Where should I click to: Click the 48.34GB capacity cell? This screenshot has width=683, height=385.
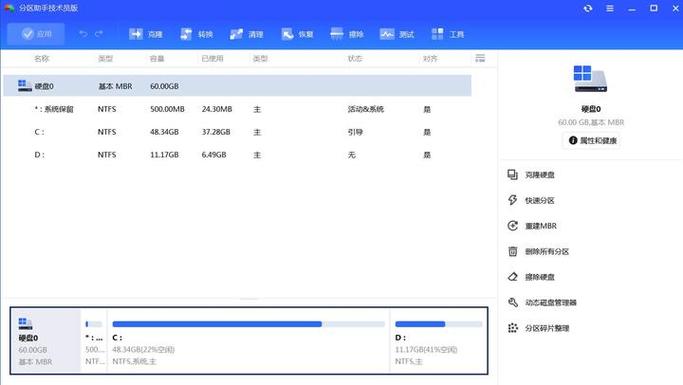164,132
